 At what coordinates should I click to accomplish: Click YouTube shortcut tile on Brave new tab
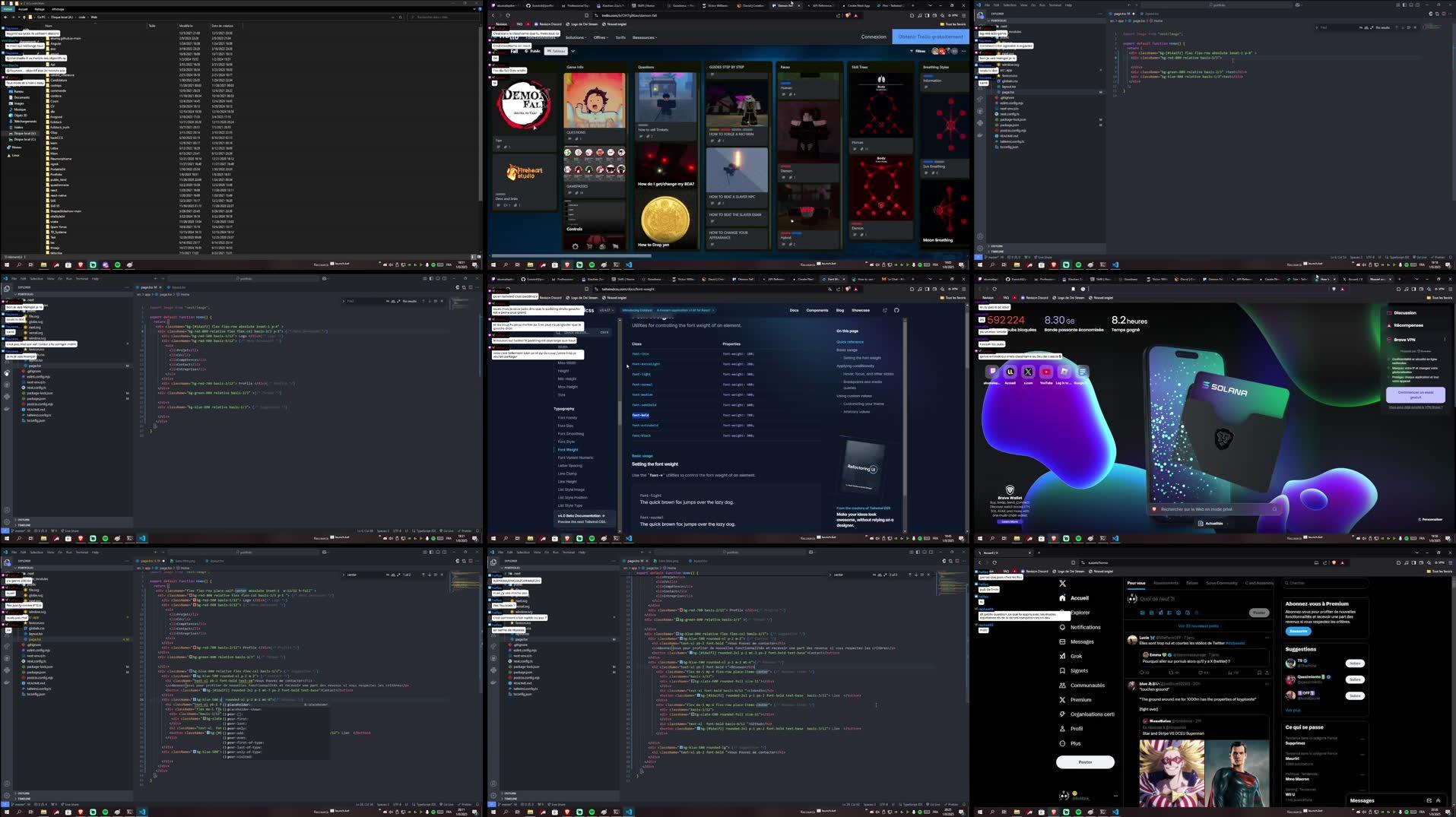coord(1046,372)
